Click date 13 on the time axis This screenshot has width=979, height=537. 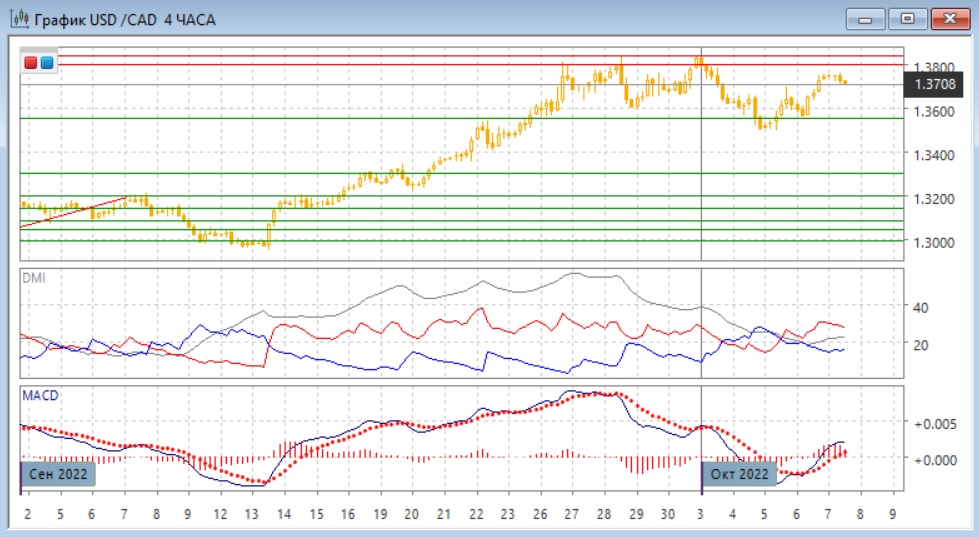(x=252, y=514)
